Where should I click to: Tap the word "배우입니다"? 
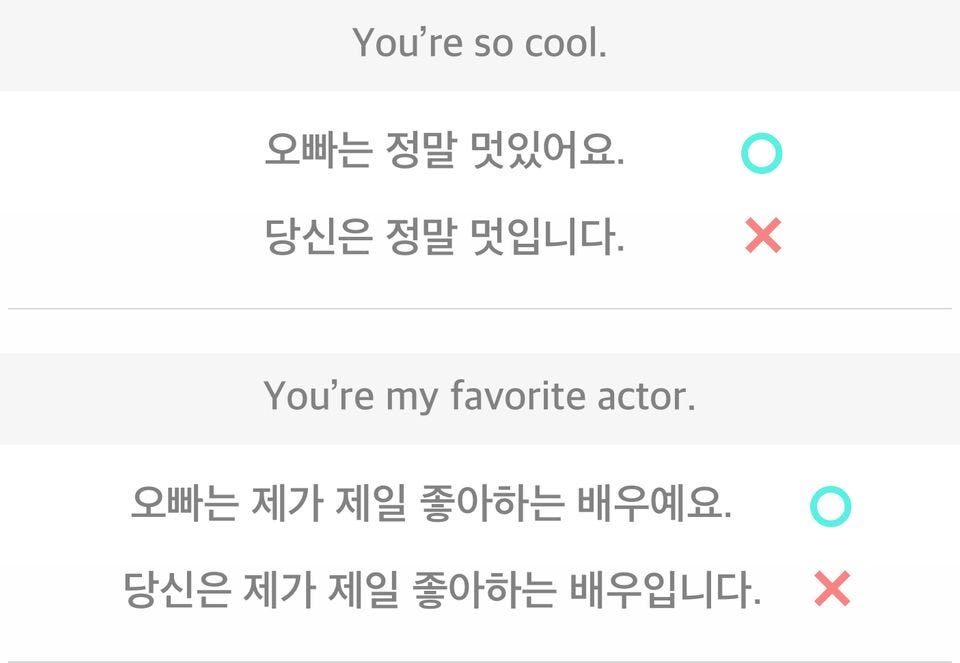coord(666,590)
